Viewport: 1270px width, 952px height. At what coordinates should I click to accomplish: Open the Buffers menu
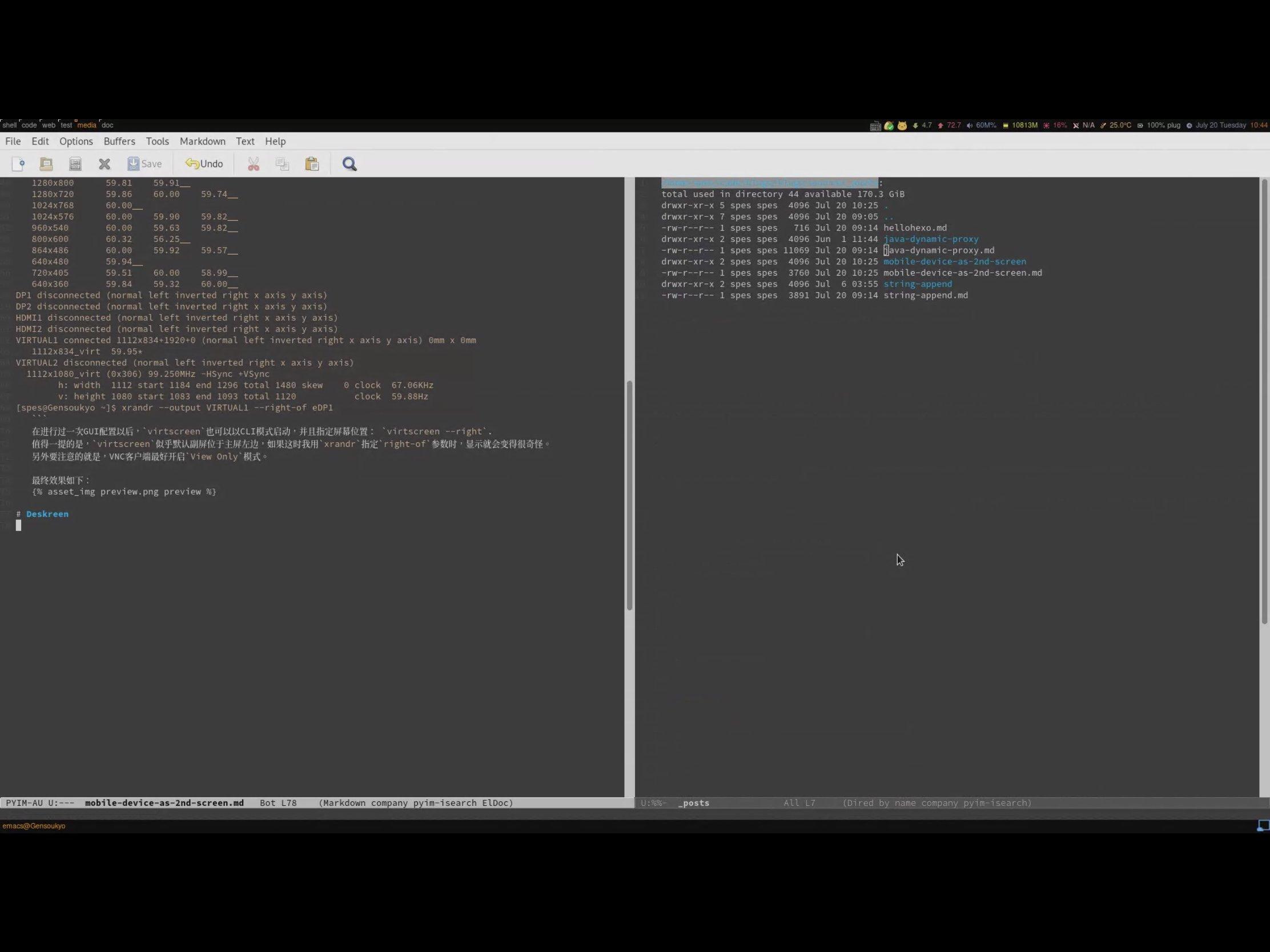119,141
